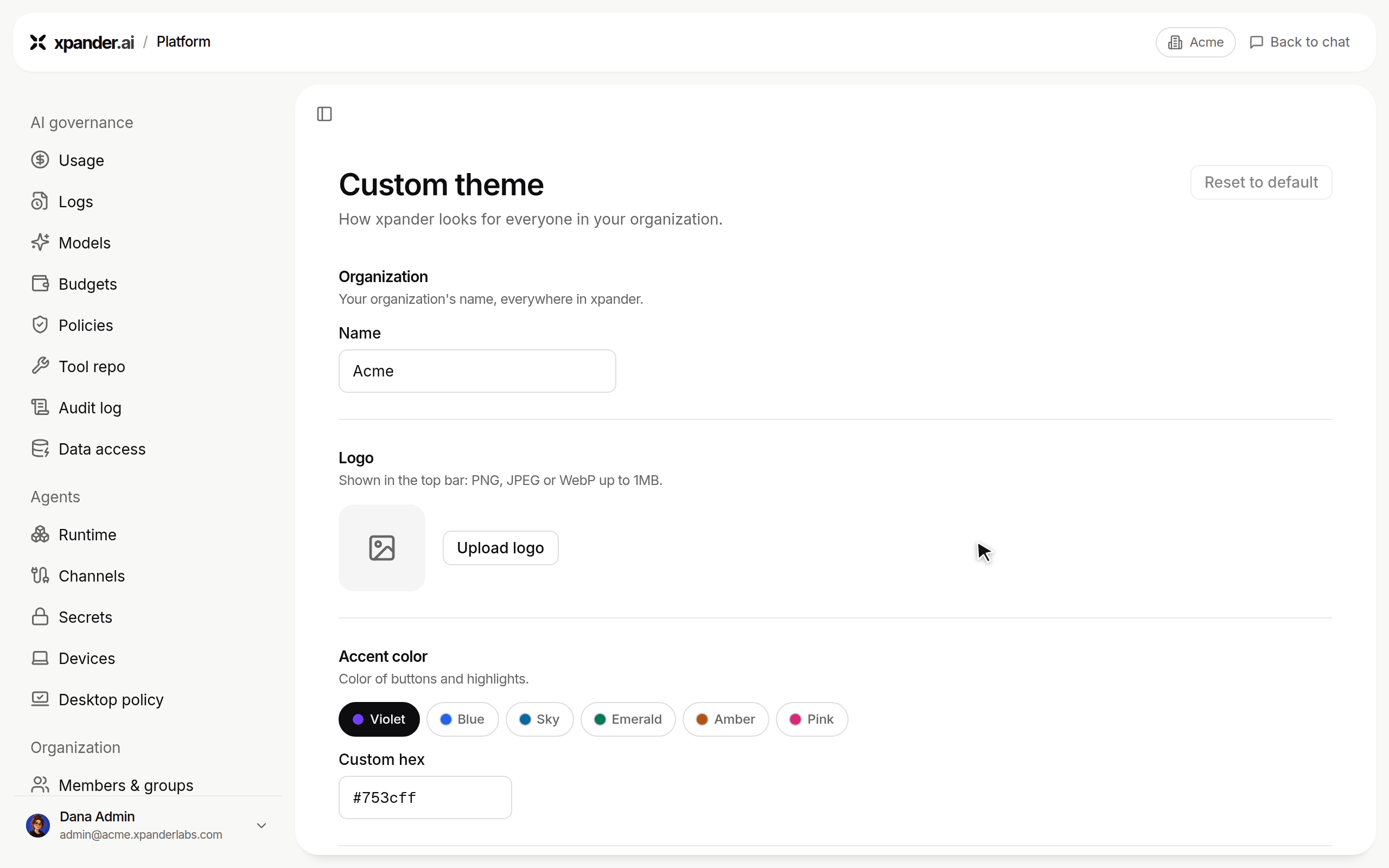Viewport: 1389px width, 868px height.
Task: Click the Models sparkle icon
Action: pyautogui.click(x=40, y=243)
